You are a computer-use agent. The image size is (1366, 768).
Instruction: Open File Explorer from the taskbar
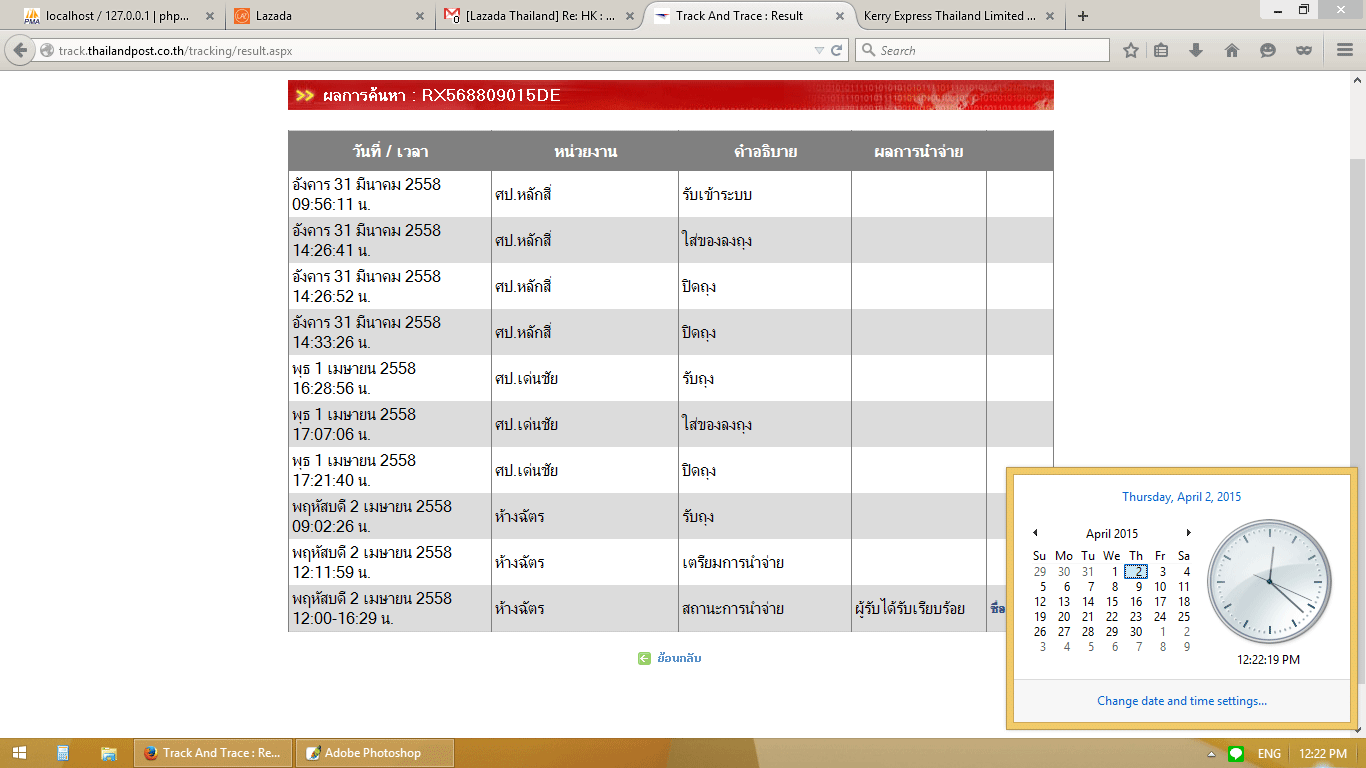[108, 753]
